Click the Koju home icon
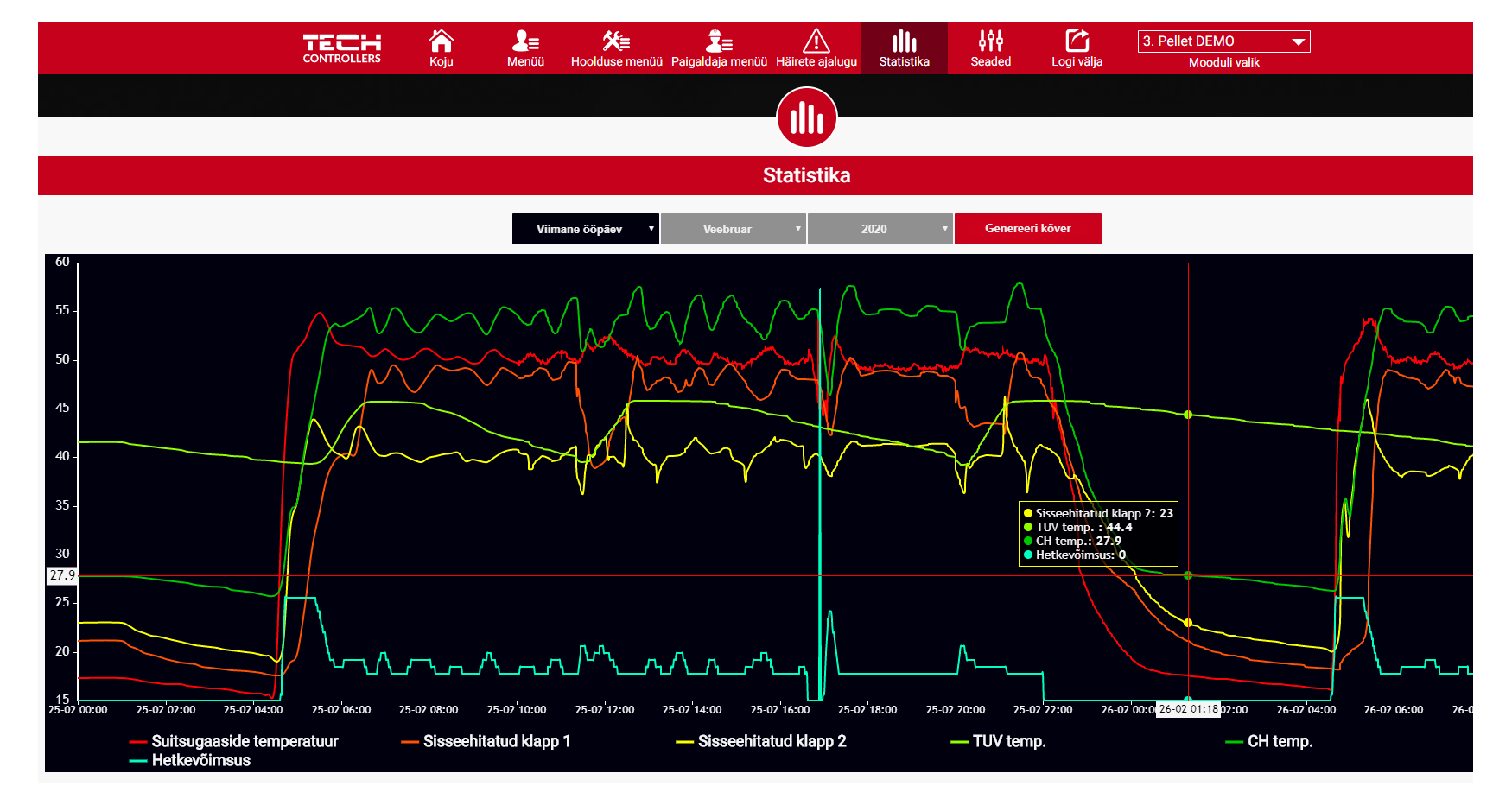Screen dimensions: 1512x799 tap(441, 41)
